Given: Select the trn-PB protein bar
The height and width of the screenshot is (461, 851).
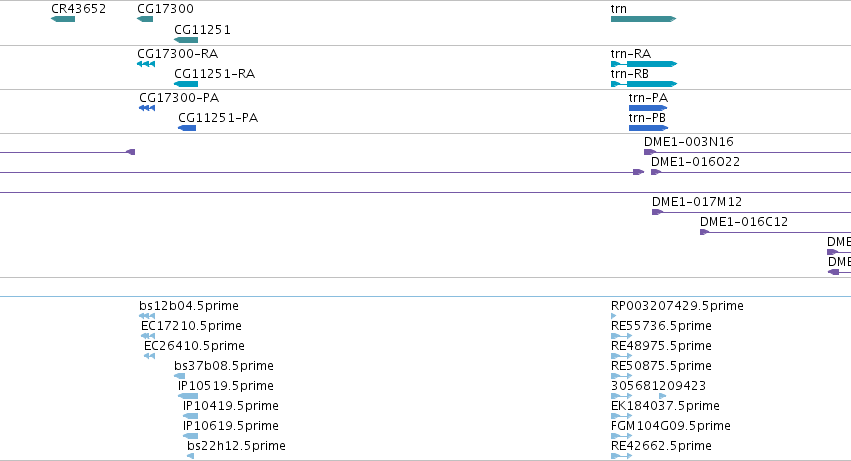Looking at the screenshot, I should coord(648,128).
